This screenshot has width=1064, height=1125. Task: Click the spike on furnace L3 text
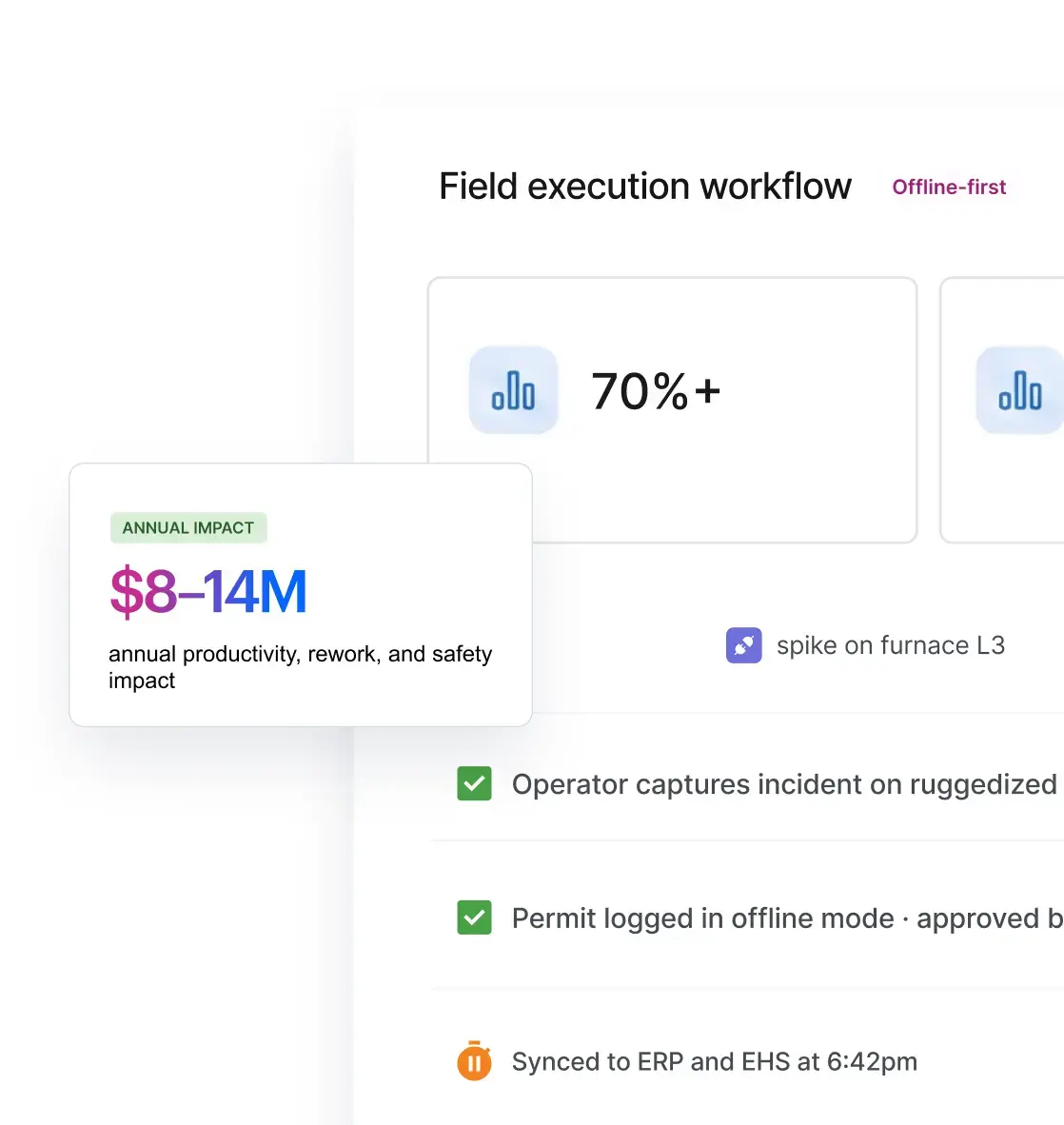[891, 645]
